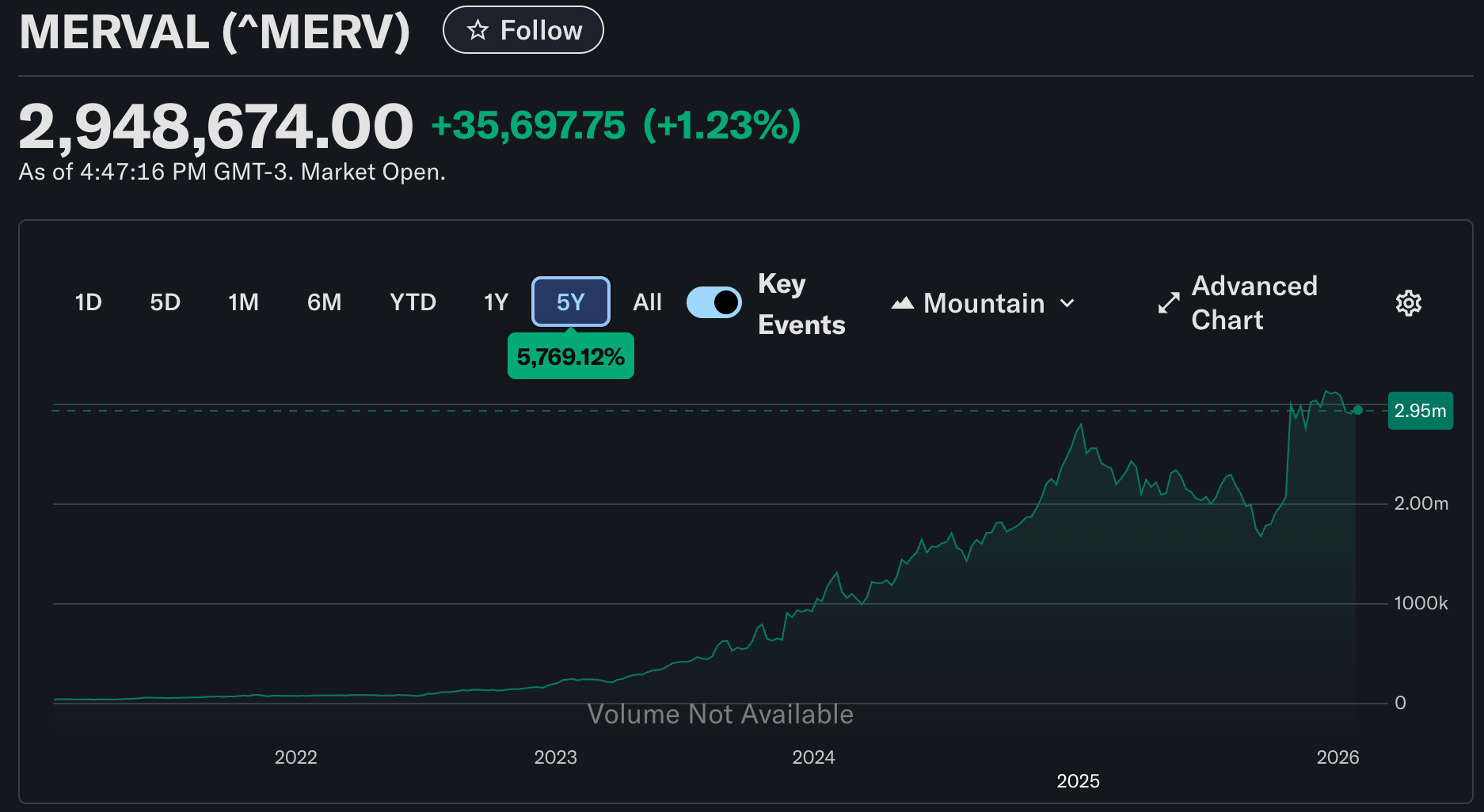Click the 2.95m price tag label
1484x812 pixels.
(1421, 410)
